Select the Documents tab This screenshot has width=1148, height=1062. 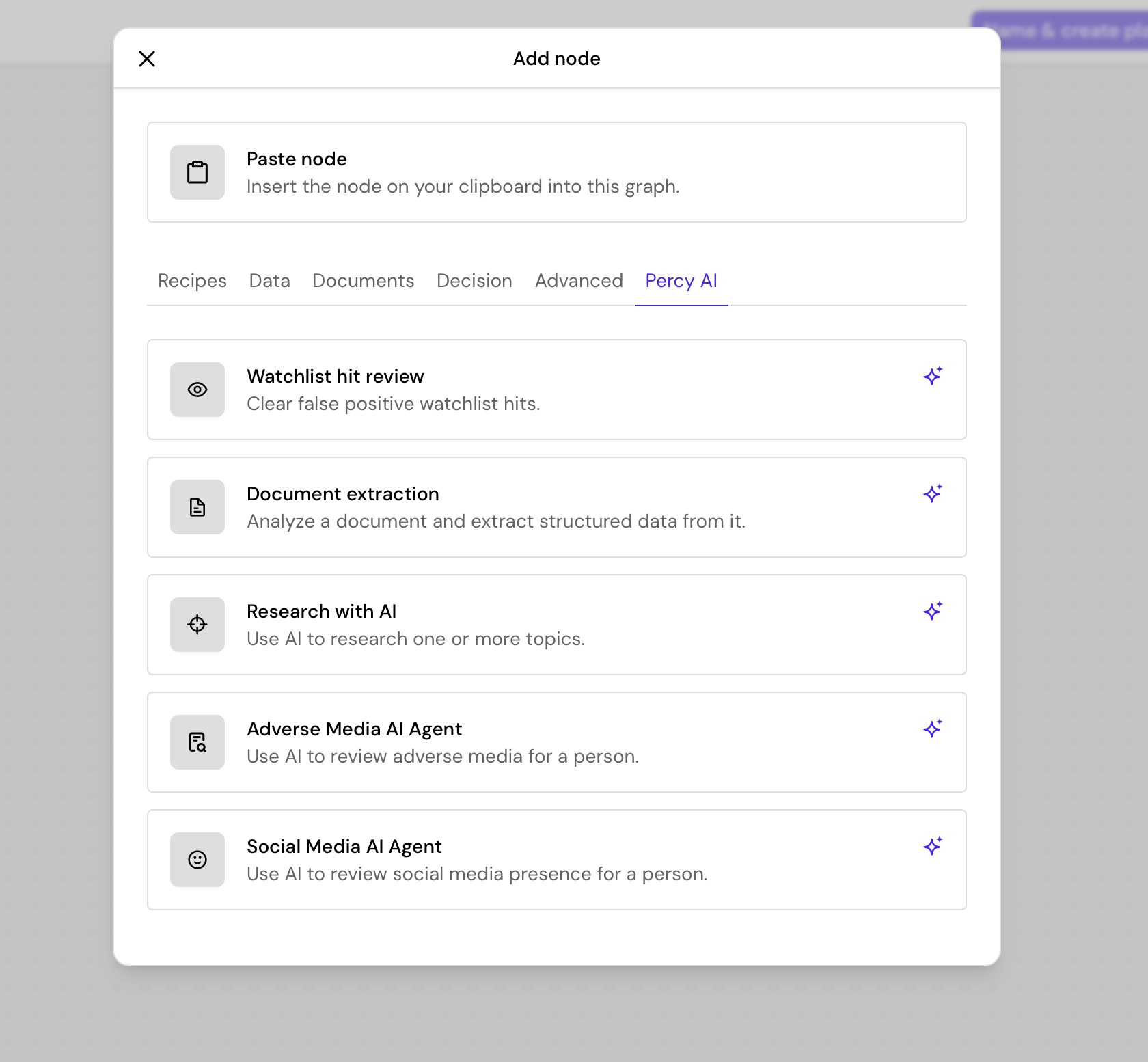tap(363, 281)
